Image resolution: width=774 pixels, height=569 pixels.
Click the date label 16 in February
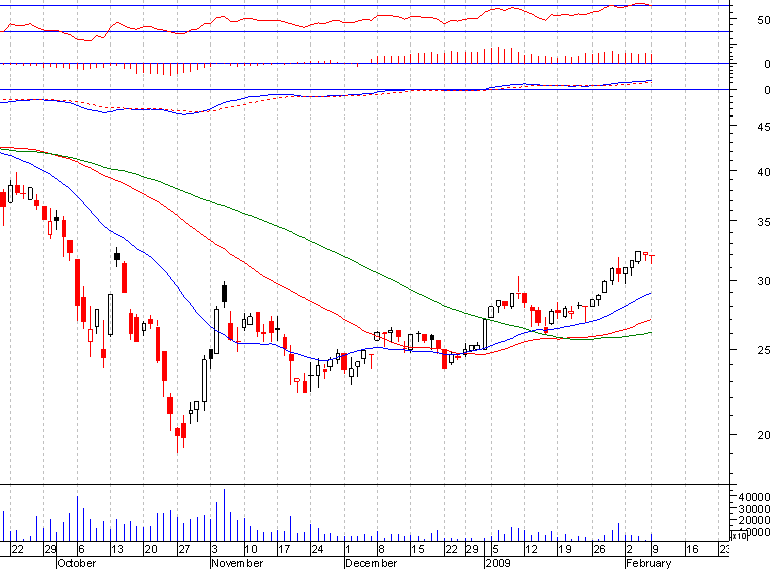(692, 549)
